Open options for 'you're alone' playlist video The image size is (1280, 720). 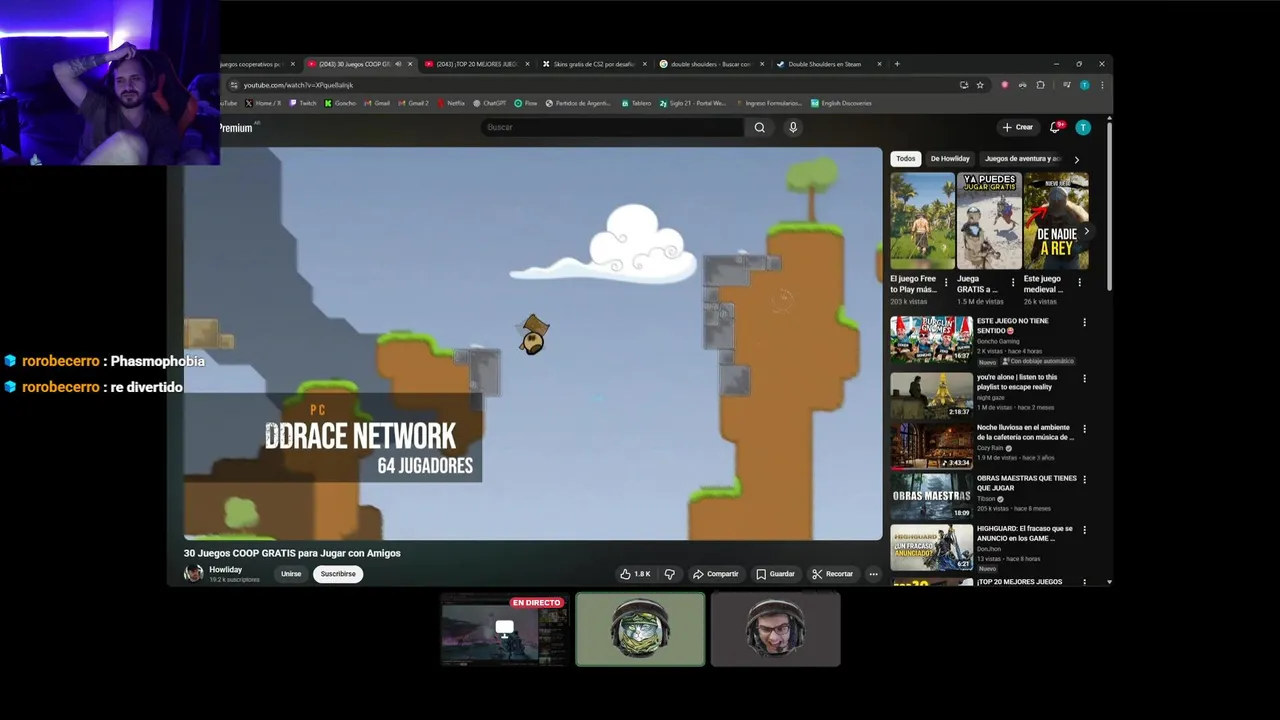click(1084, 379)
